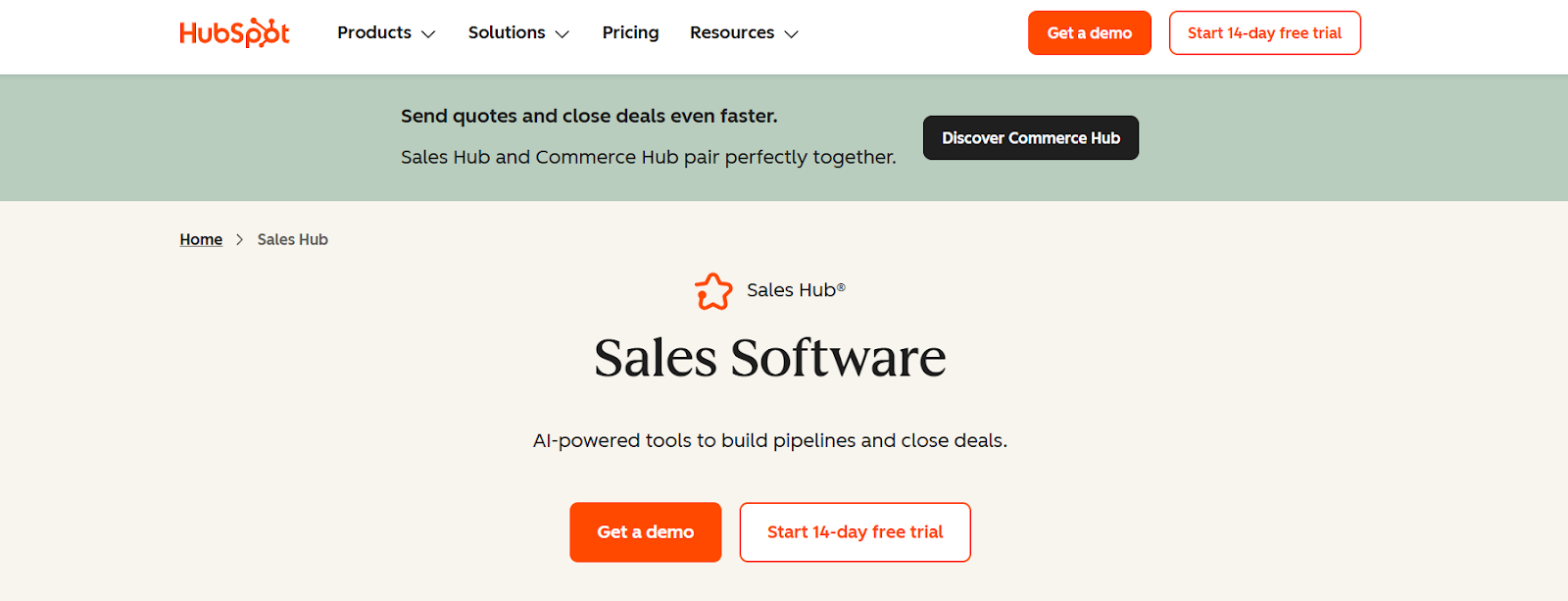Click the Sales Hub starburst icon
The width and height of the screenshot is (1568, 601).
click(713, 290)
